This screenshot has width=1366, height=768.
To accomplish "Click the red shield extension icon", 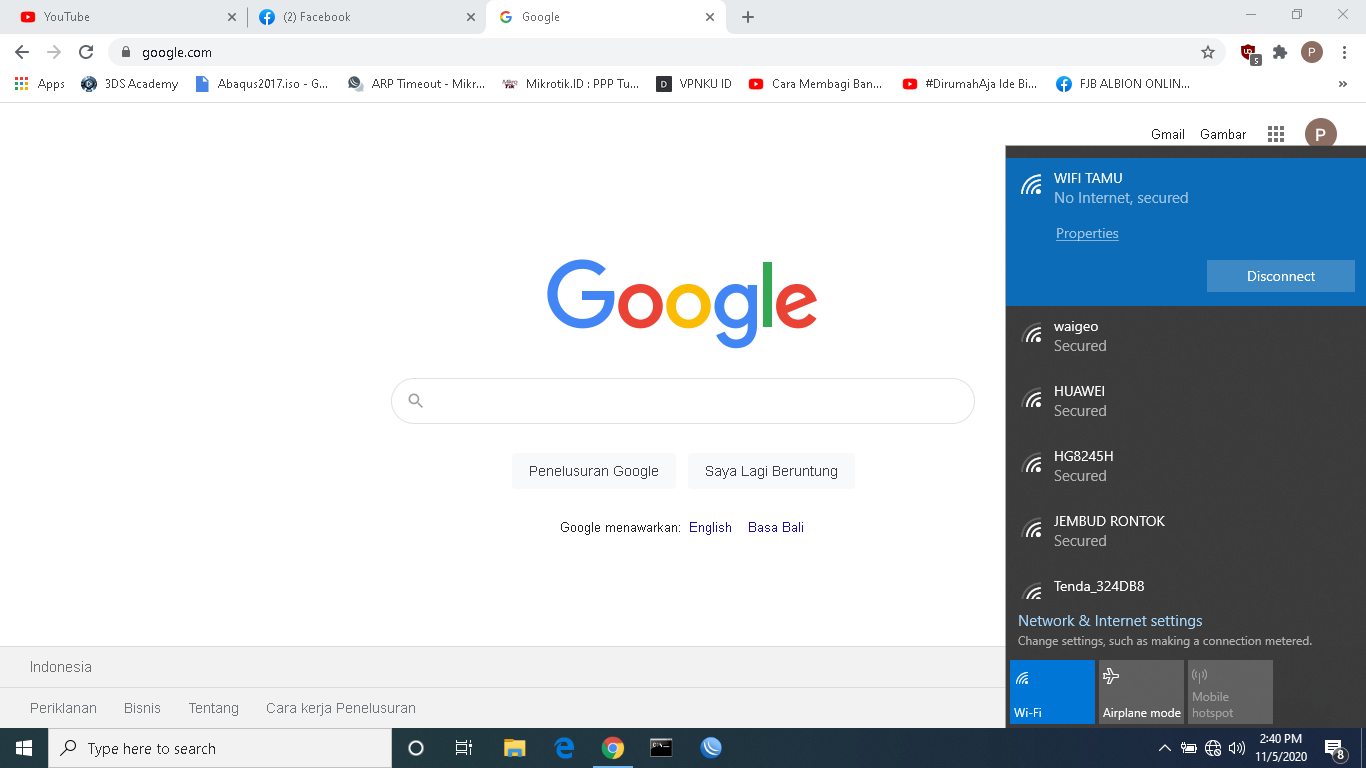I will (1250, 53).
